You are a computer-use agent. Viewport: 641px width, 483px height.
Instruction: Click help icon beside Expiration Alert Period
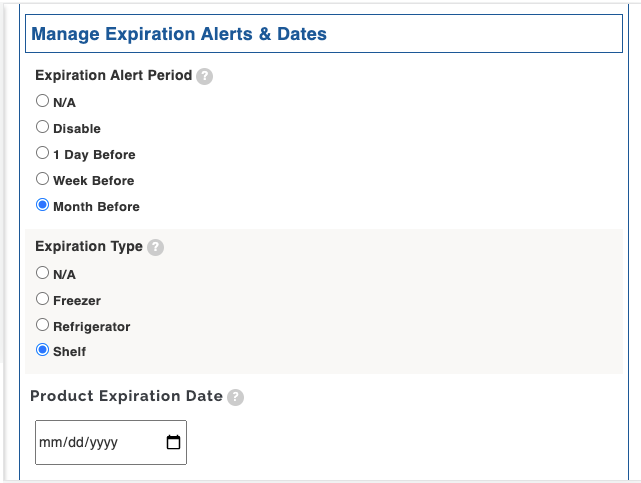pos(204,76)
